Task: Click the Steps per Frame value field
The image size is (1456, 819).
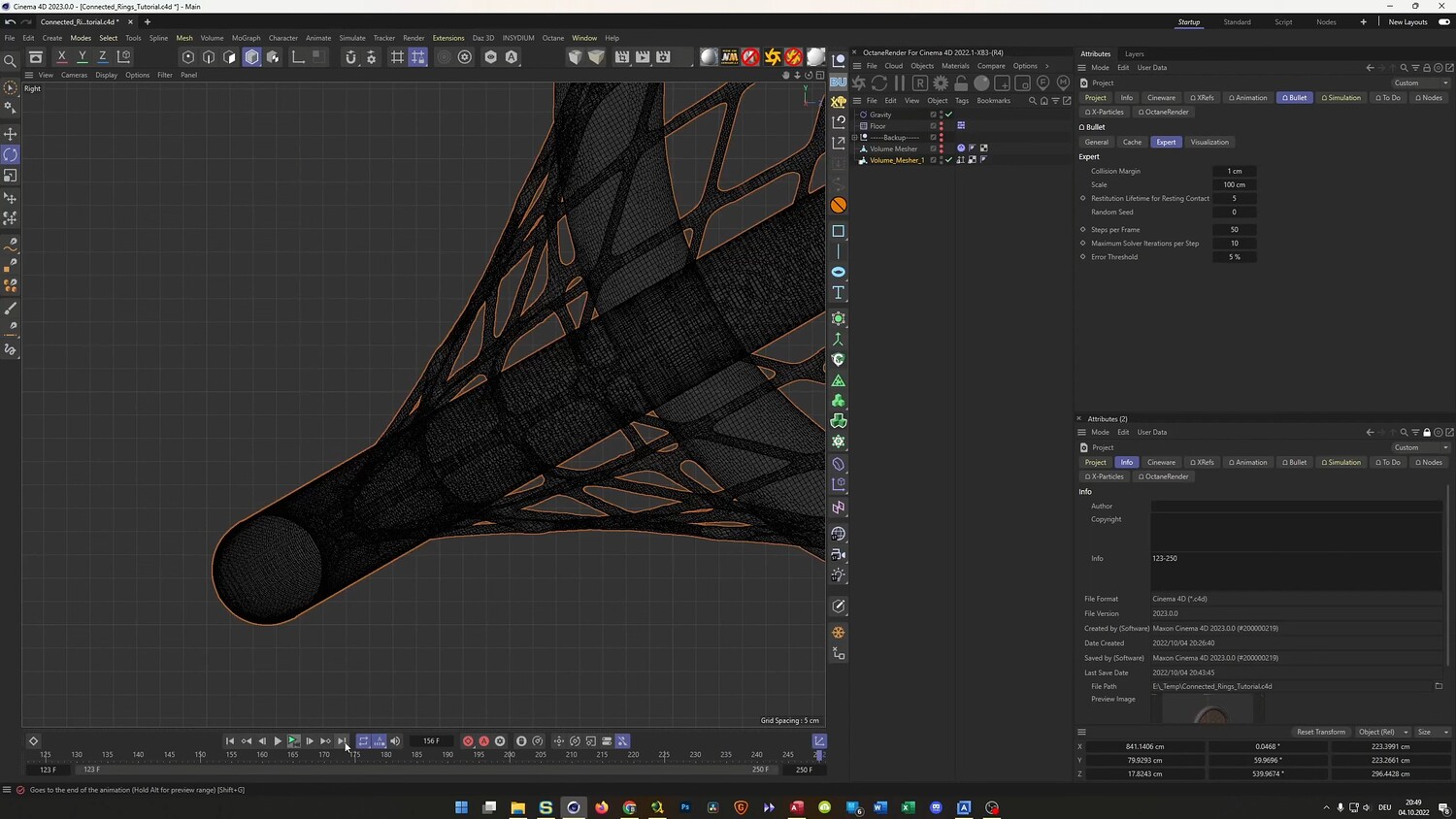Action: 1234,230
